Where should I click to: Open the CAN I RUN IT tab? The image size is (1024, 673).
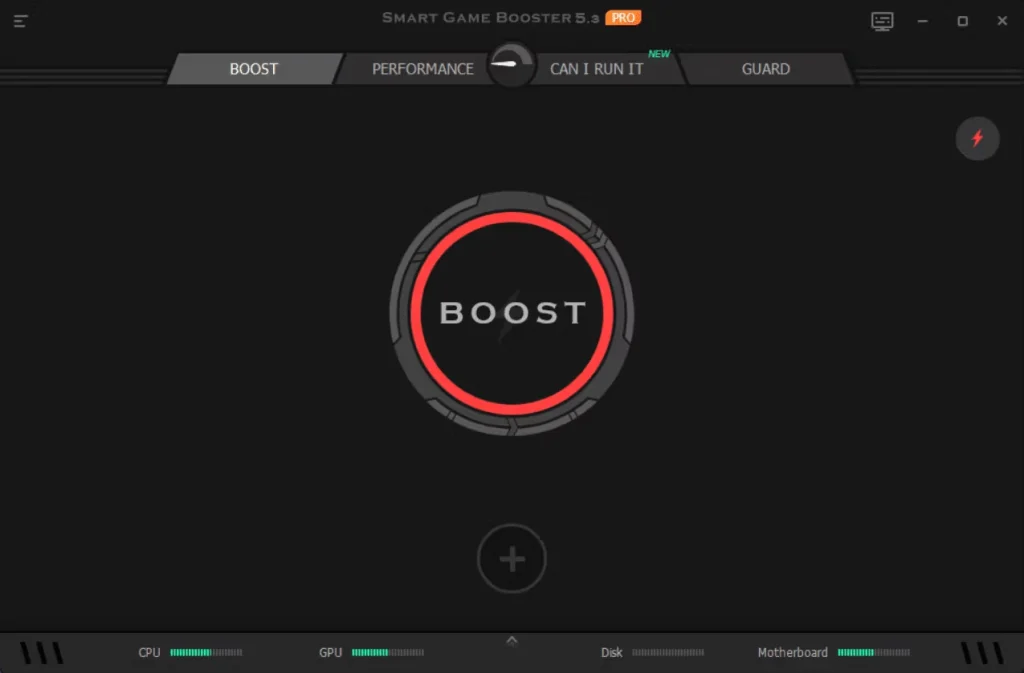tap(597, 69)
